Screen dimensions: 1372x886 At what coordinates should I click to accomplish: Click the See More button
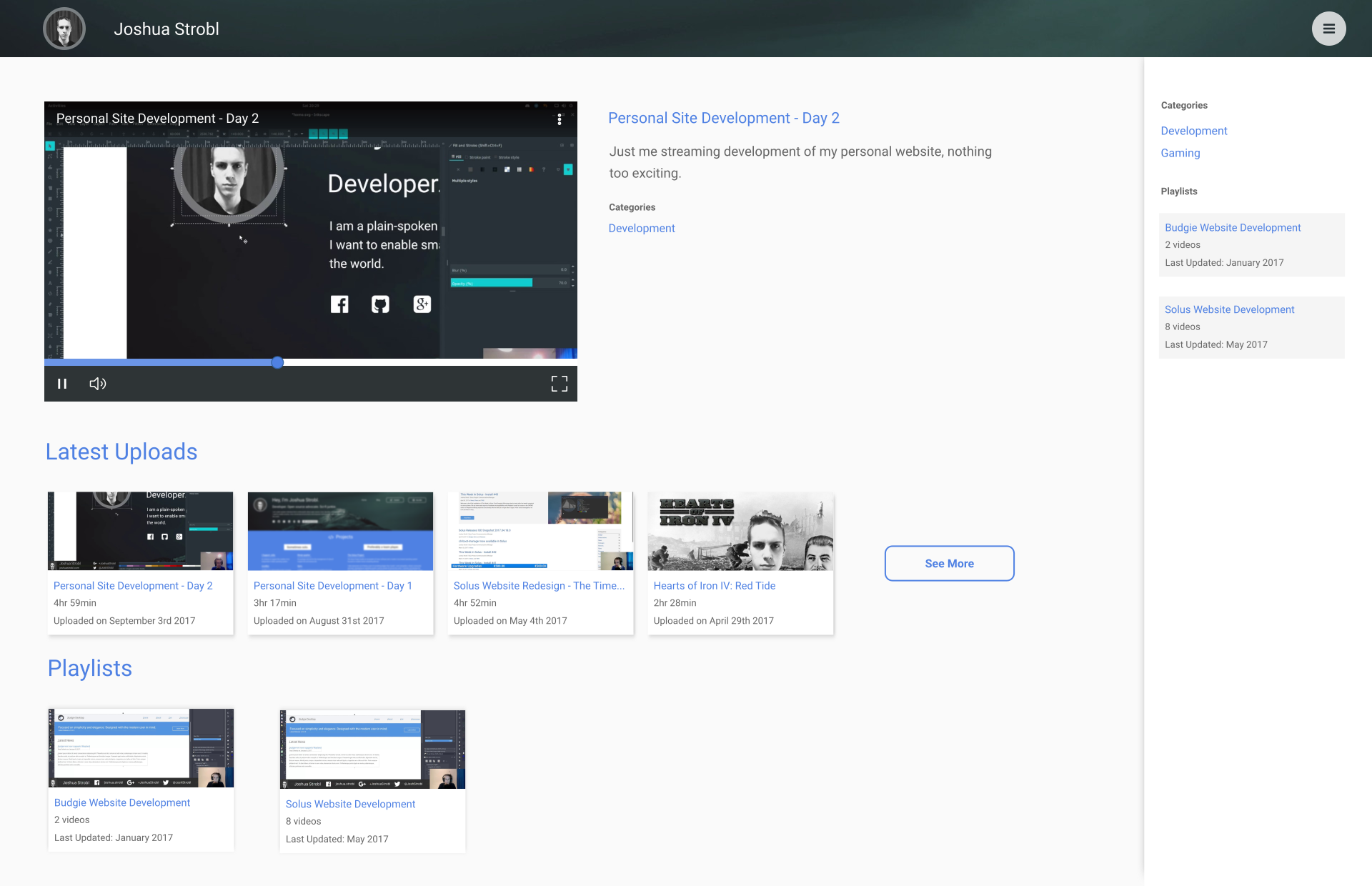pyautogui.click(x=949, y=563)
